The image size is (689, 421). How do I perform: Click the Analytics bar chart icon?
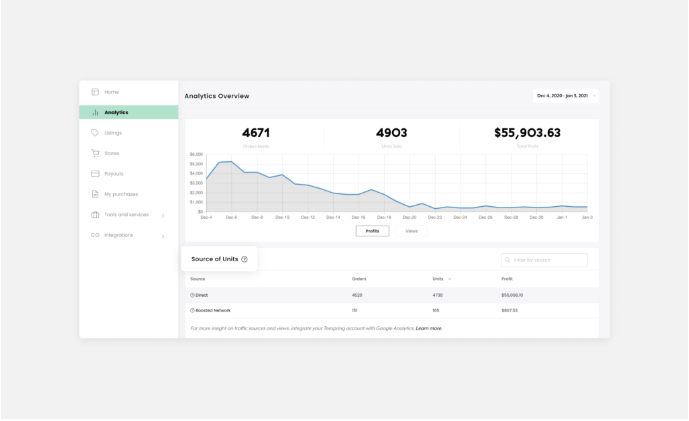point(95,113)
